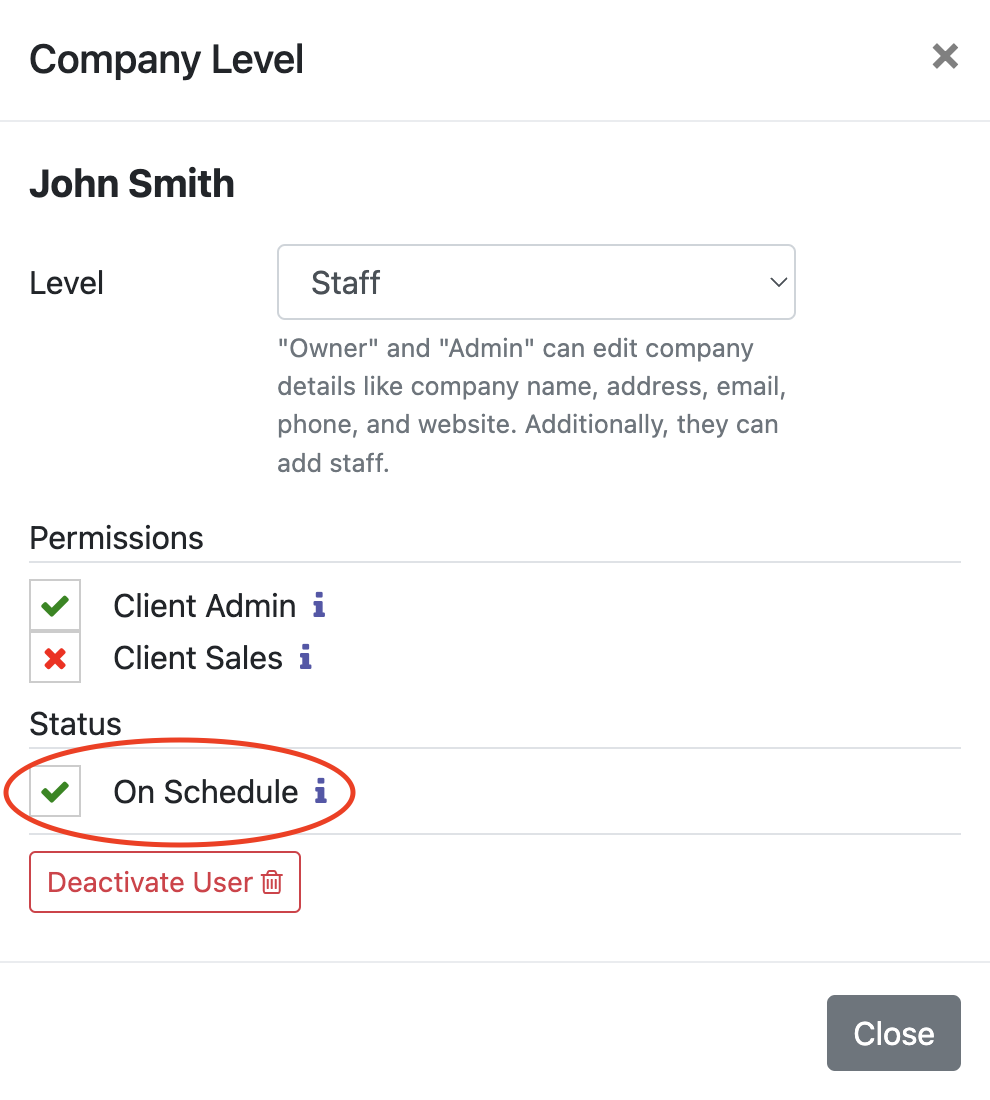Select the Staff value in the combo box

point(536,282)
